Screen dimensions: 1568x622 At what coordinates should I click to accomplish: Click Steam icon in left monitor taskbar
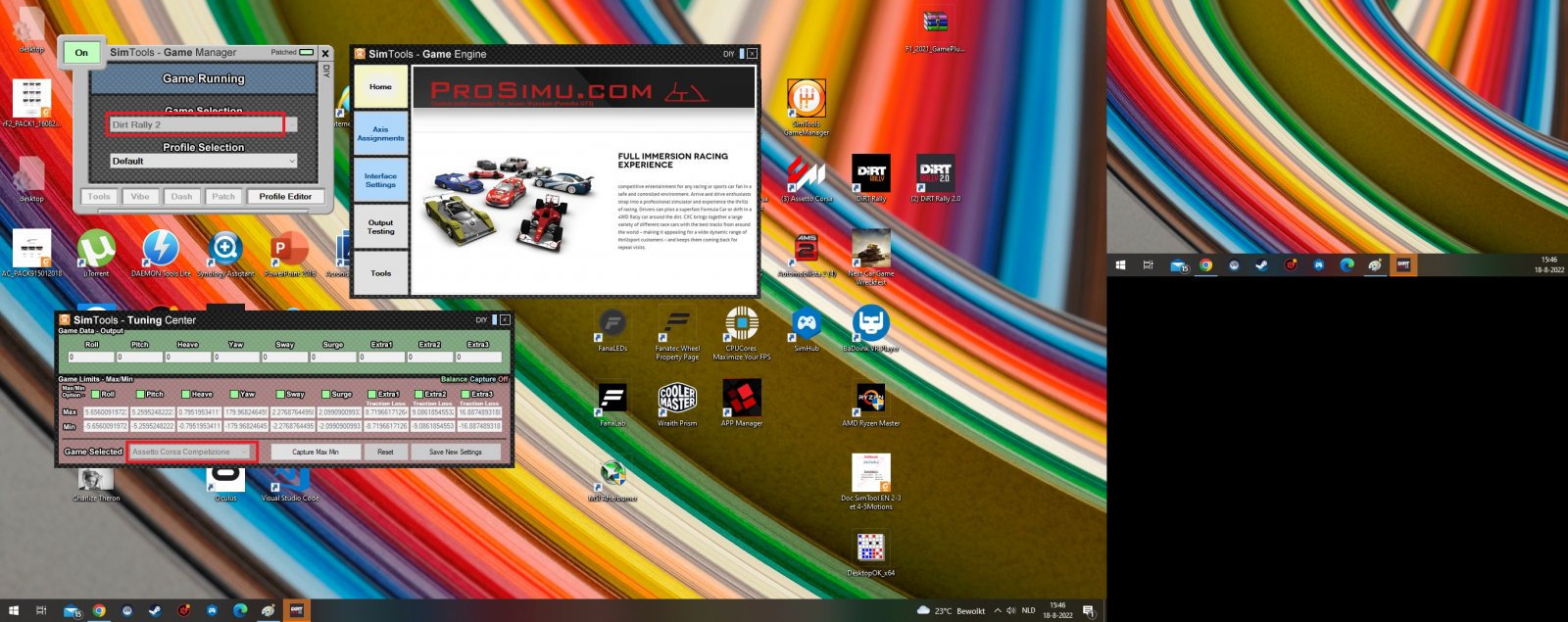tap(155, 611)
